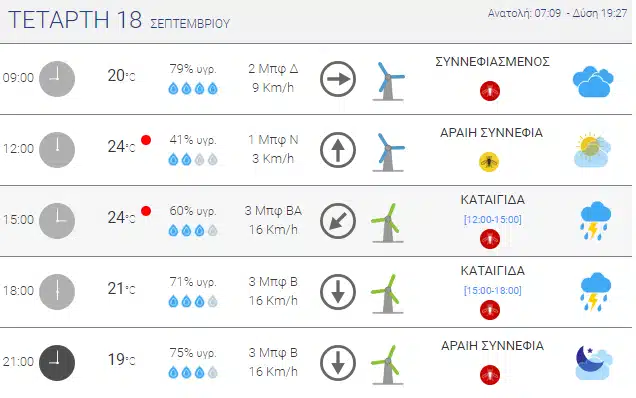Open the [12:00-15:00] storm period link

(x=492, y=219)
